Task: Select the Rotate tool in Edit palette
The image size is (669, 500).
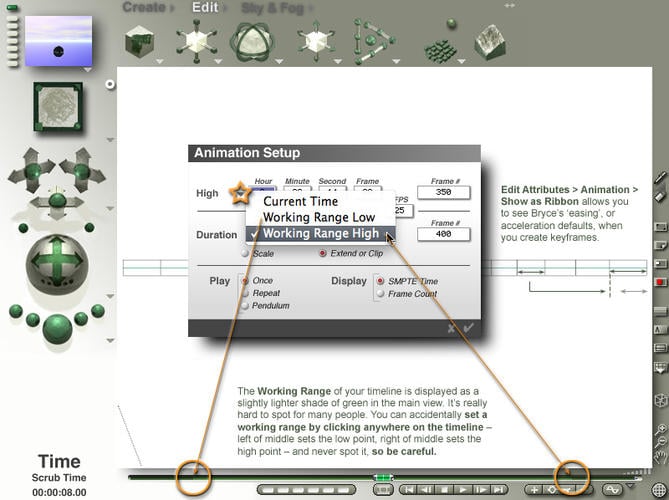Action: click(252, 42)
